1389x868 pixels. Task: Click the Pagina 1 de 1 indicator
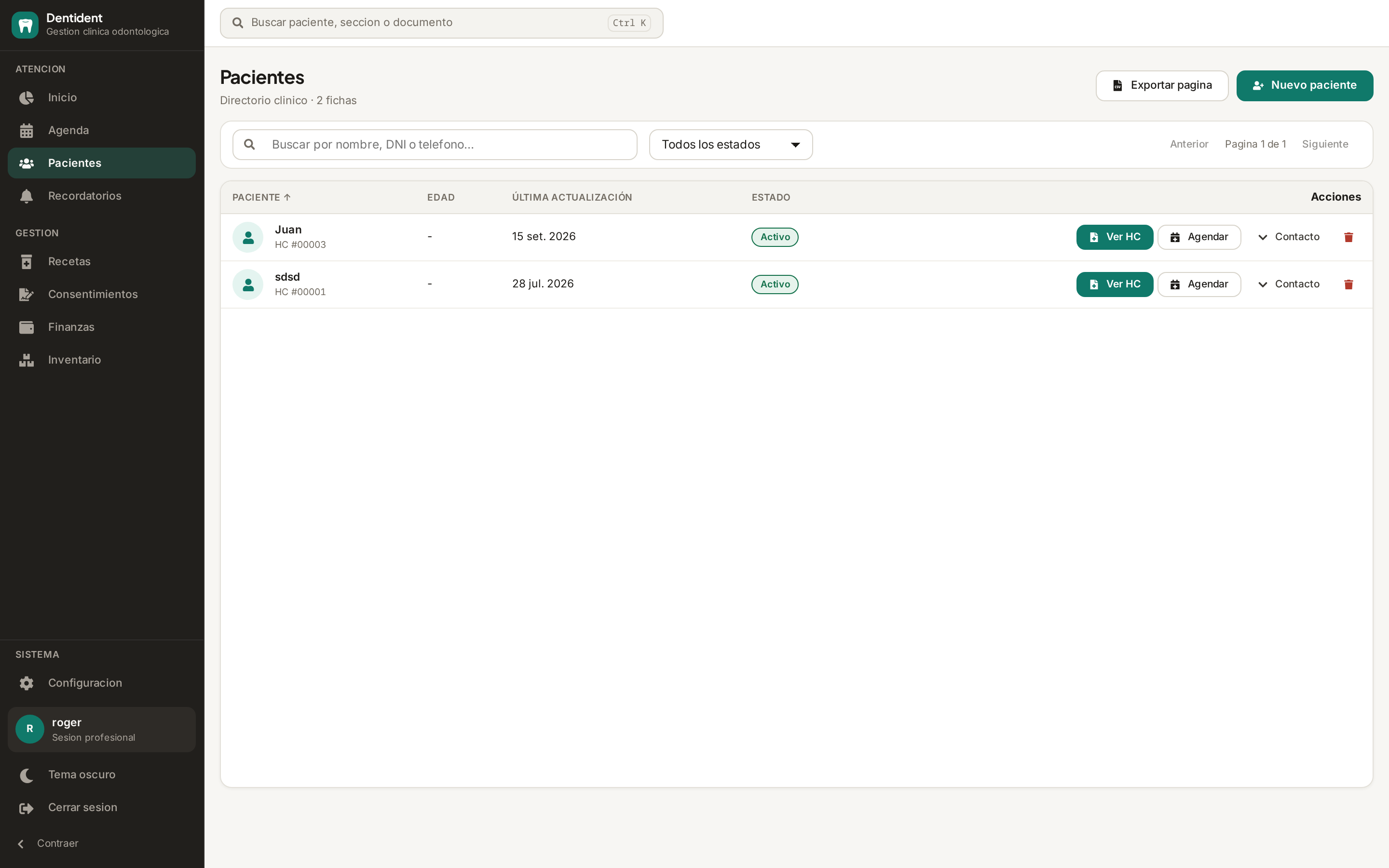(1255, 144)
